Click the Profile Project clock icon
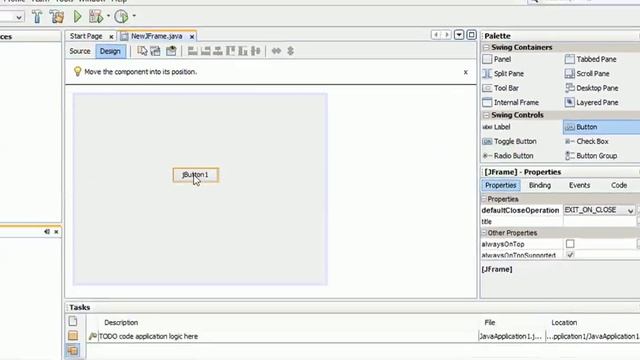The image size is (640, 360). tap(121, 17)
